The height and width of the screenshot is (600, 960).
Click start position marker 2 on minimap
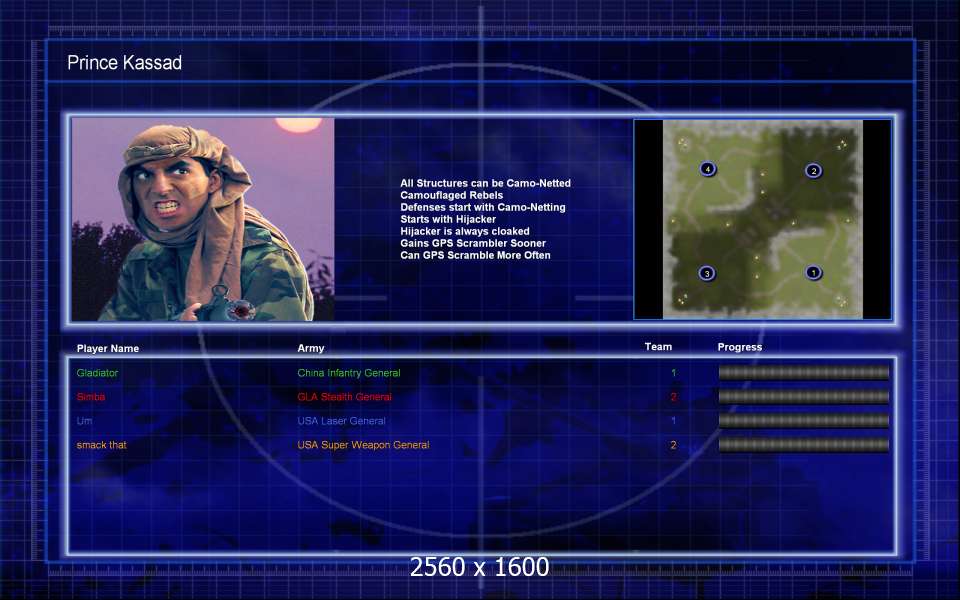tap(813, 170)
